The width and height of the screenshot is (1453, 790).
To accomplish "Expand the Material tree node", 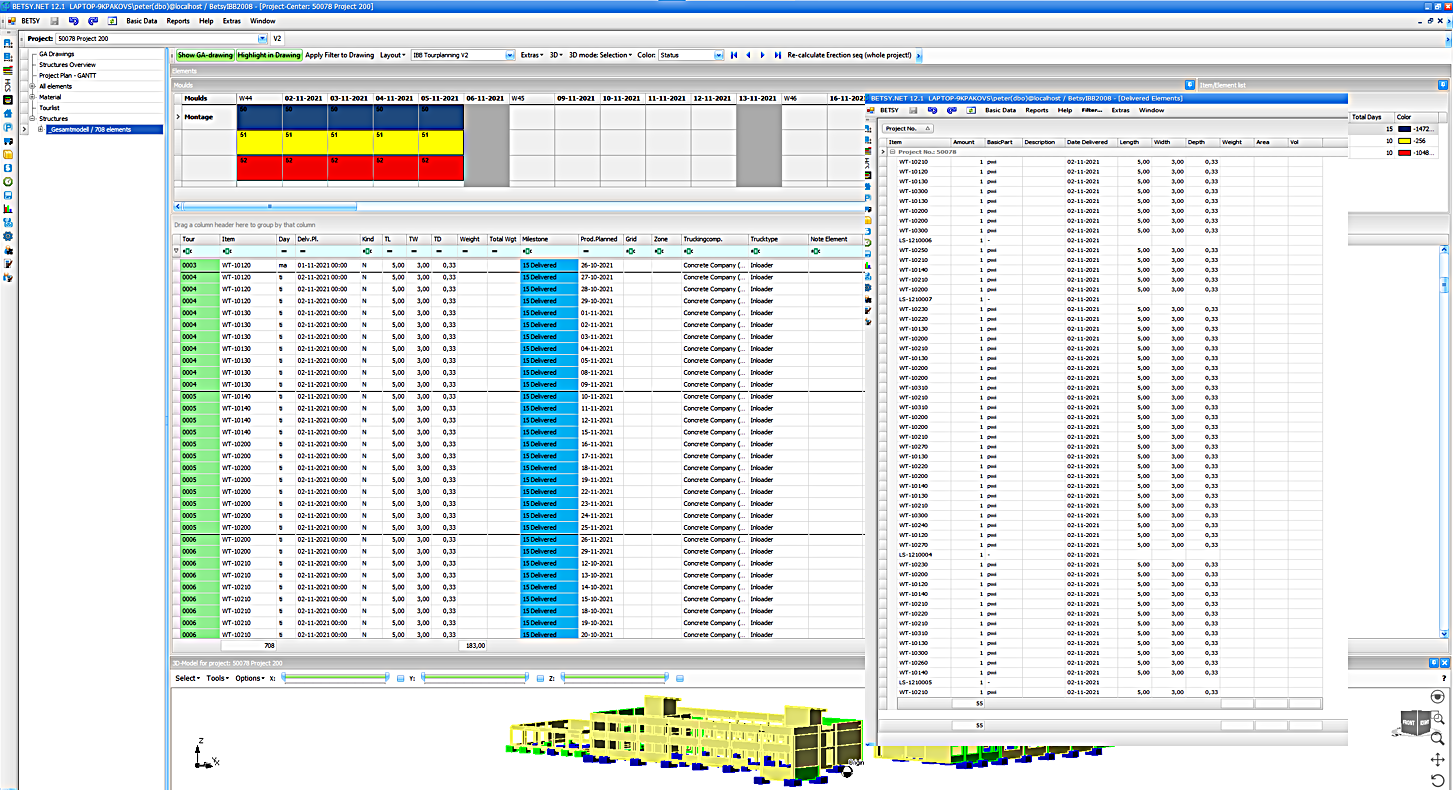I will tap(31, 97).
